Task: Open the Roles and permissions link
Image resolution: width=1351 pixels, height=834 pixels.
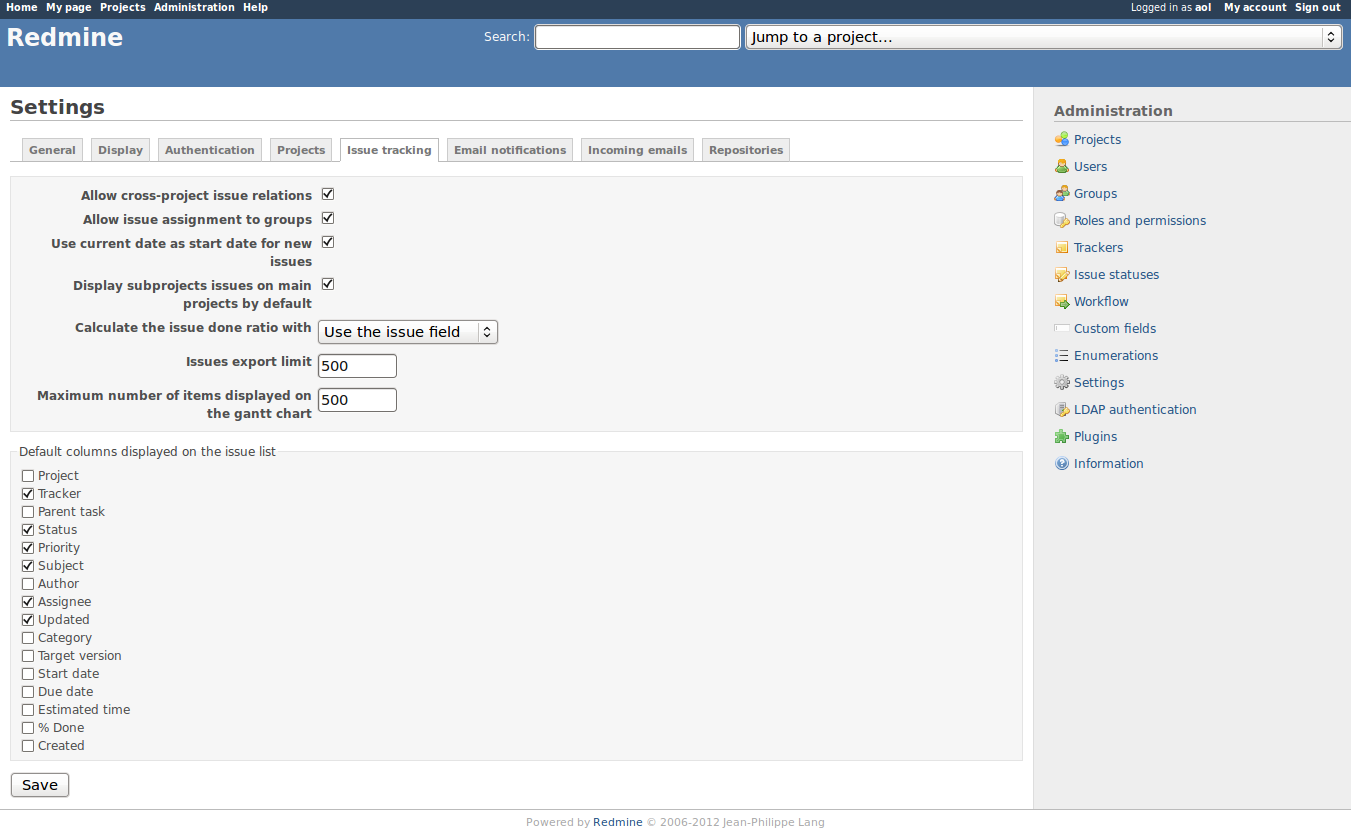Action: click(1140, 220)
